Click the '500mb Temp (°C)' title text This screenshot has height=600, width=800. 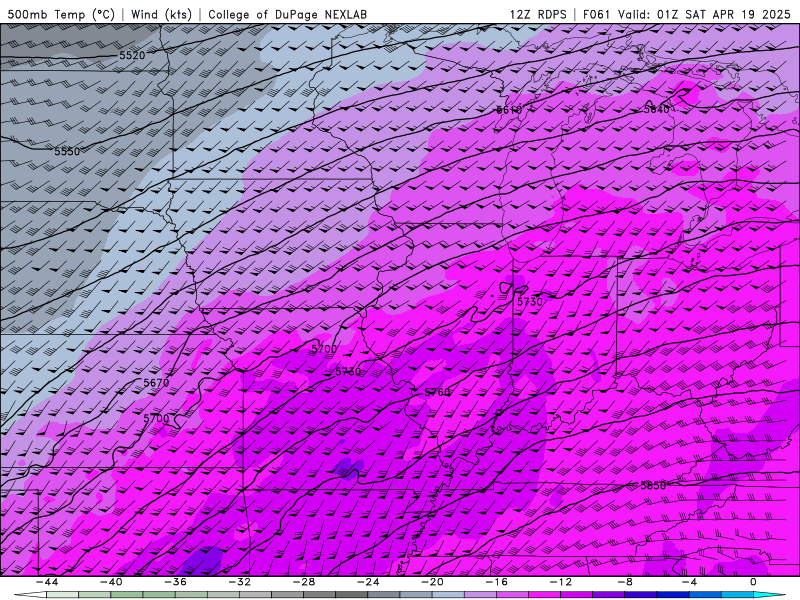click(61, 14)
